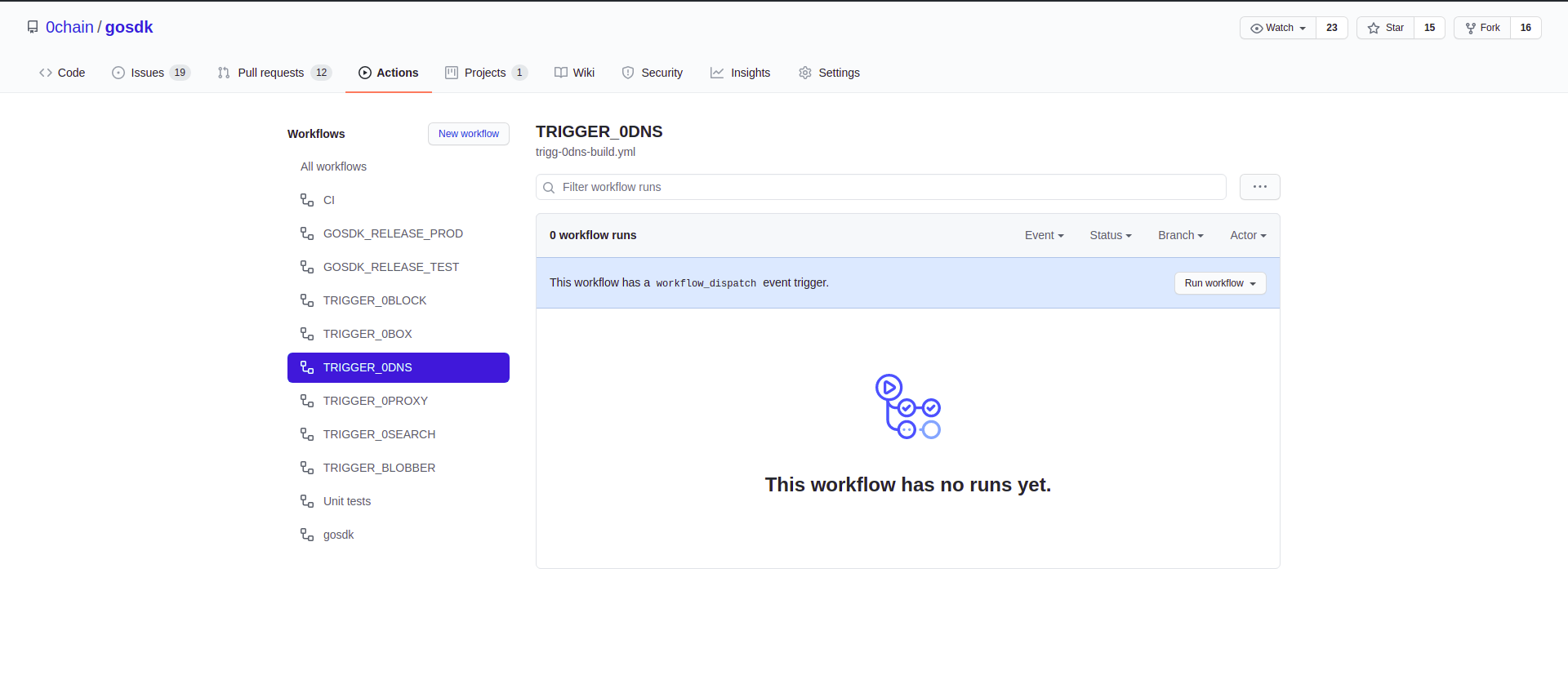Fork the gosdk repository
The height and width of the screenshot is (684, 1568).
point(1482,28)
